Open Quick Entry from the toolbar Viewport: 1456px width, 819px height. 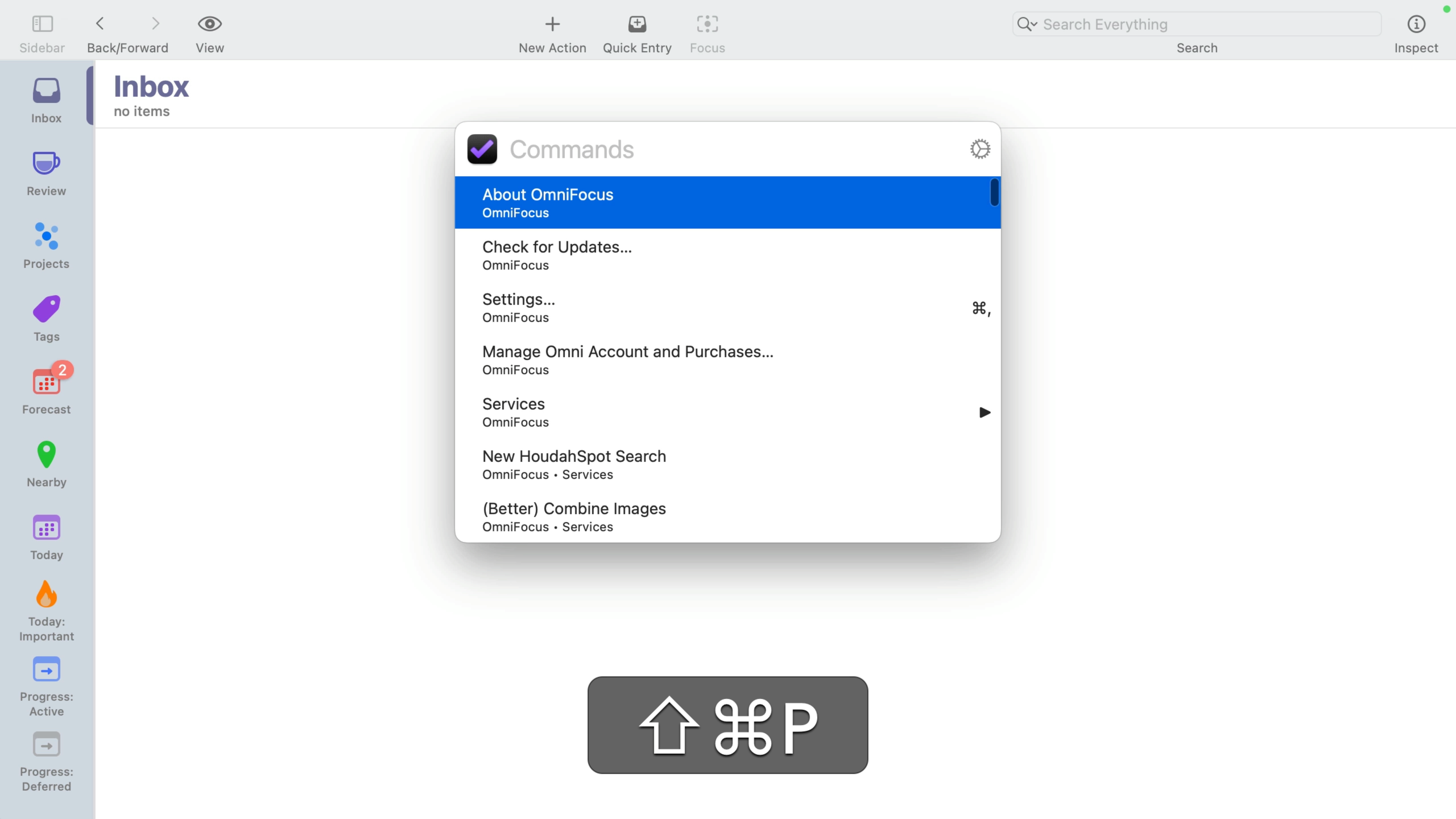(x=637, y=24)
